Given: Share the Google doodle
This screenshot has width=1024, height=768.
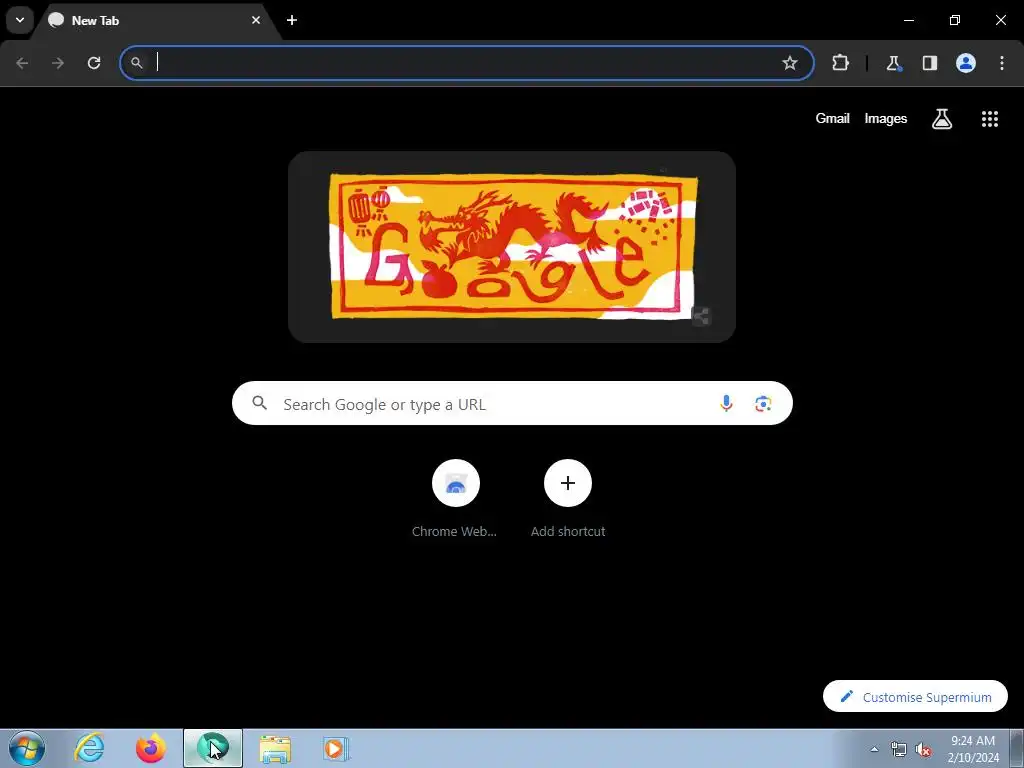Looking at the screenshot, I should tap(701, 317).
